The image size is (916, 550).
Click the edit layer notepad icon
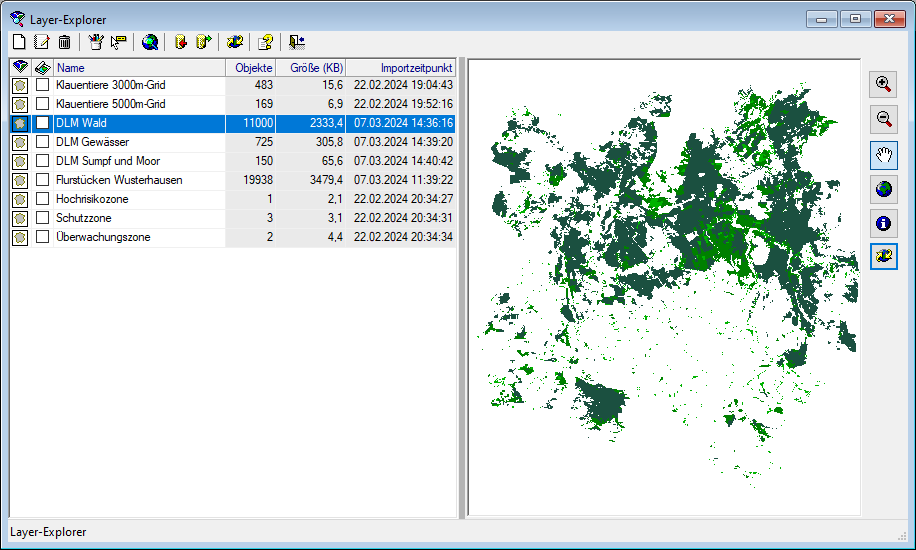[41, 42]
